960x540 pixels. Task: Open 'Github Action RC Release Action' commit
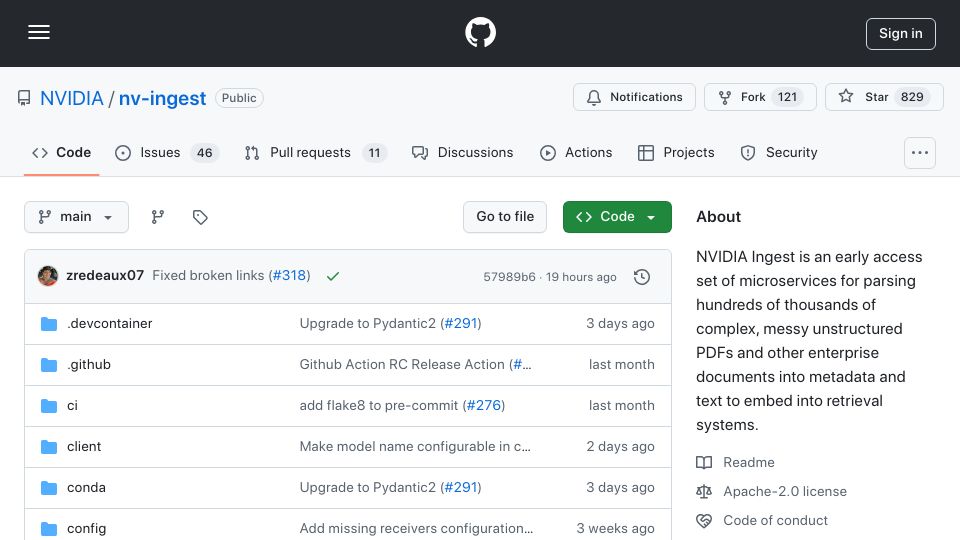[x=402, y=364]
